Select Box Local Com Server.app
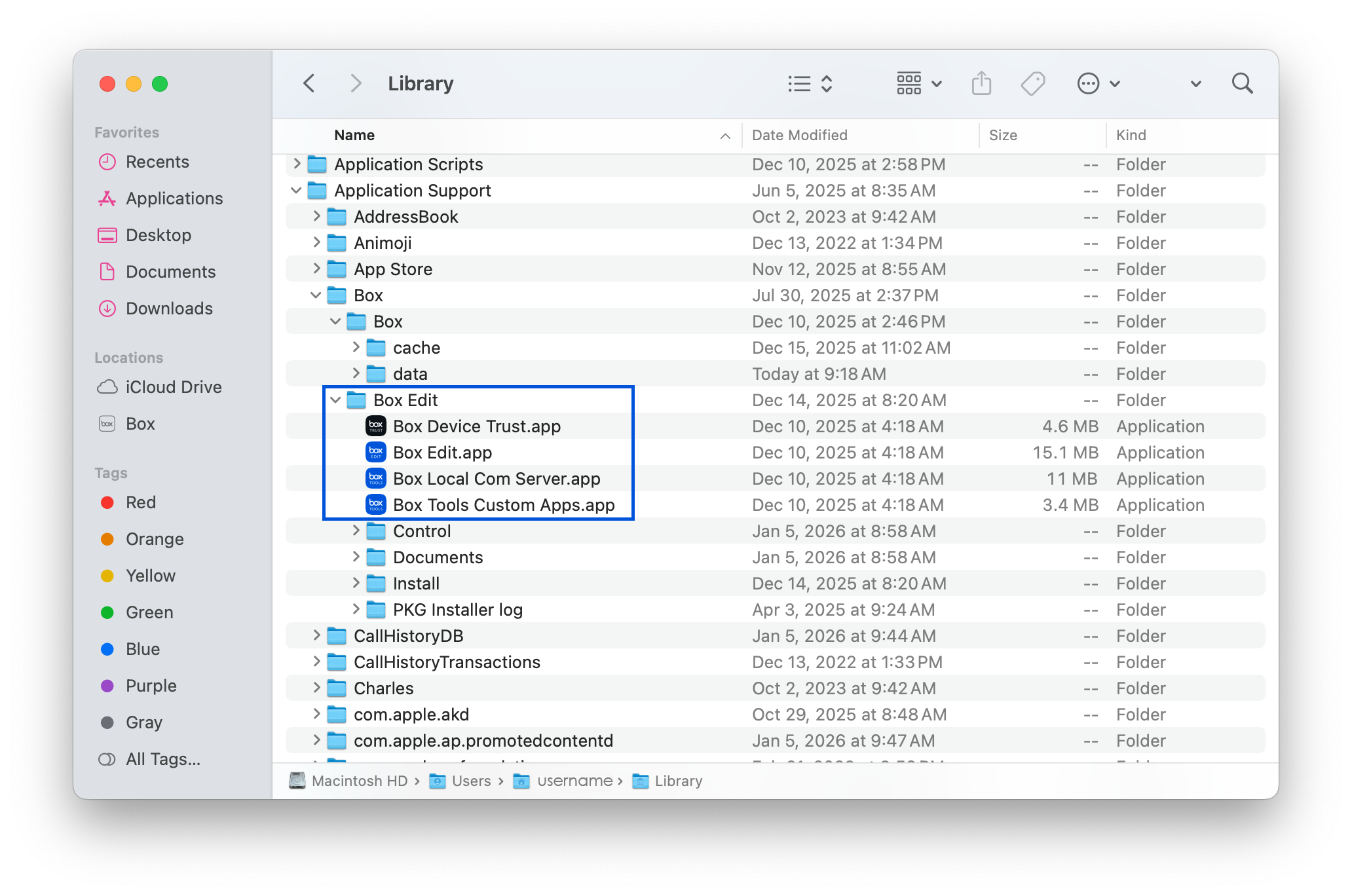 click(496, 479)
